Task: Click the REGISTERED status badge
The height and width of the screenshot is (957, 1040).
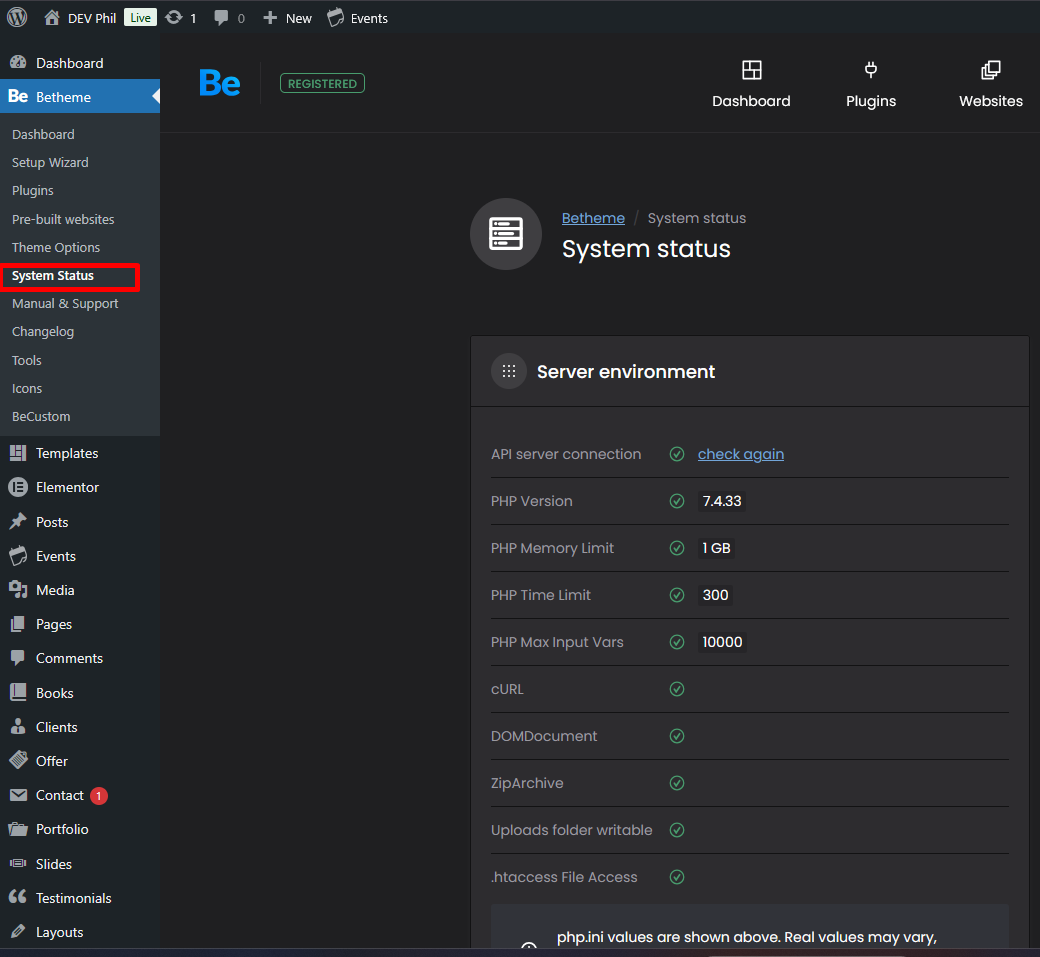Action: (322, 84)
